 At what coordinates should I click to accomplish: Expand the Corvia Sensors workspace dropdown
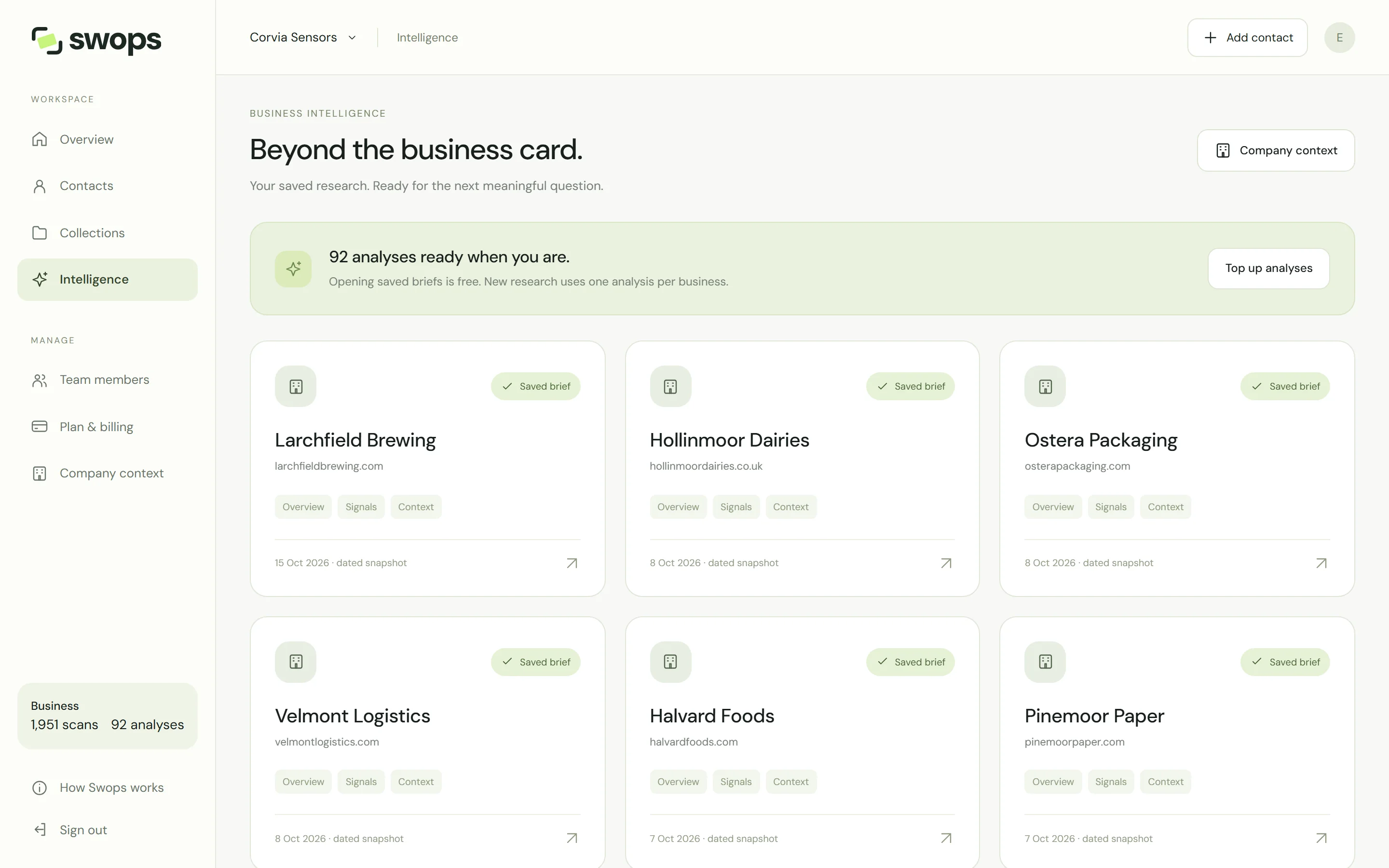304,37
